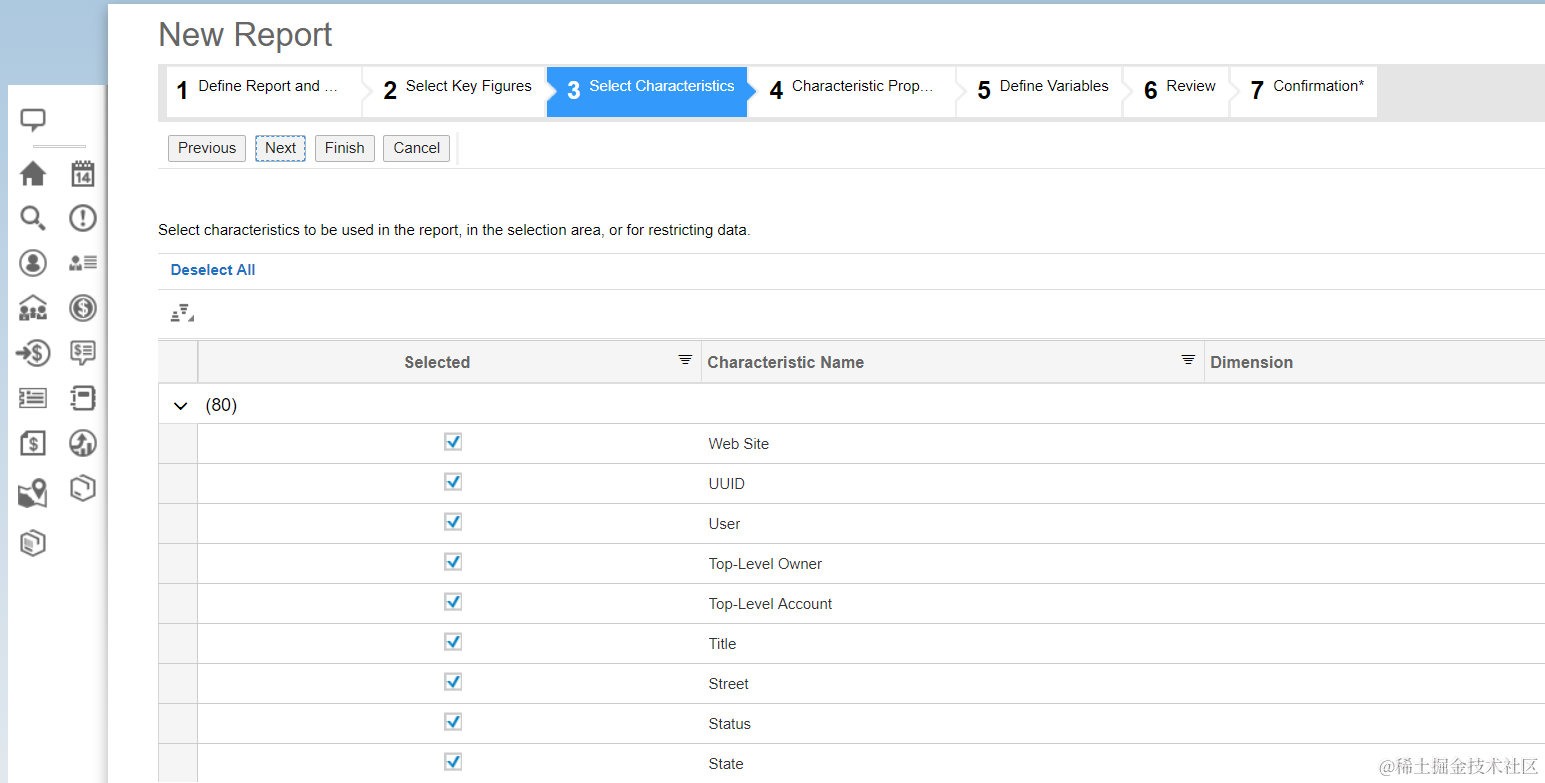Click the Selected column header
This screenshot has width=1545, height=783.
[x=437, y=362]
